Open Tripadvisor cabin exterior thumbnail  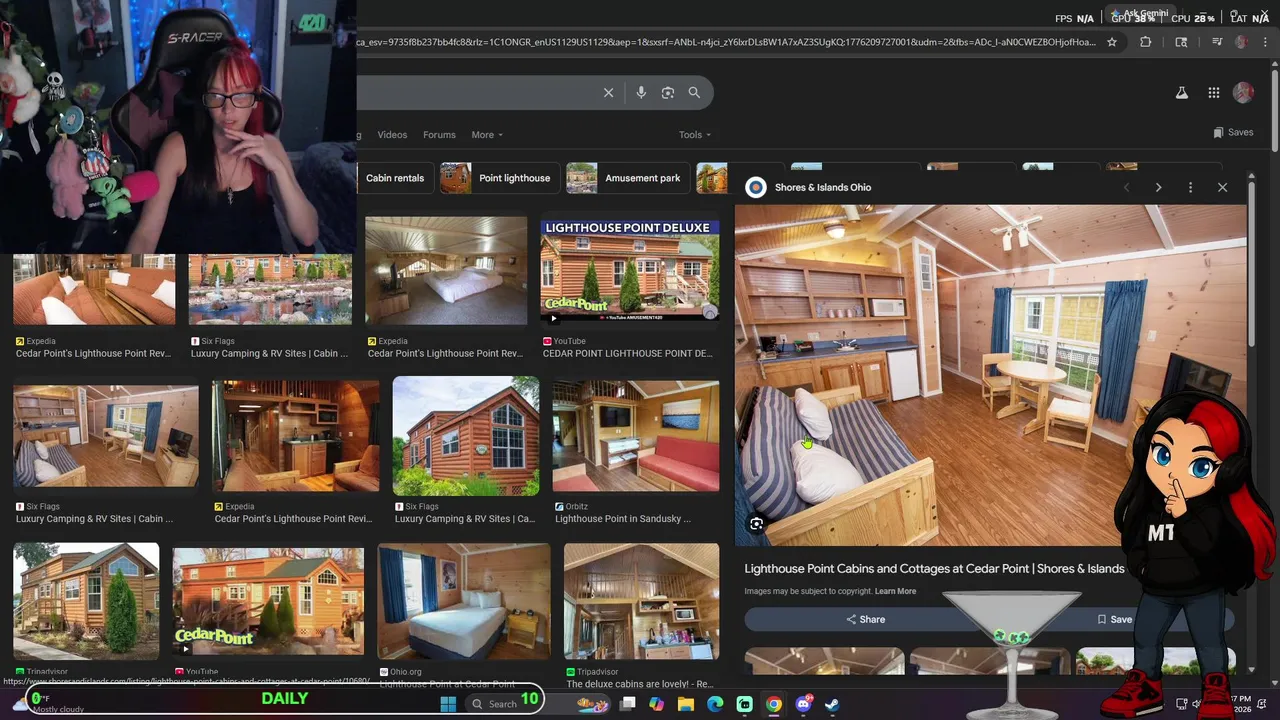click(86, 601)
